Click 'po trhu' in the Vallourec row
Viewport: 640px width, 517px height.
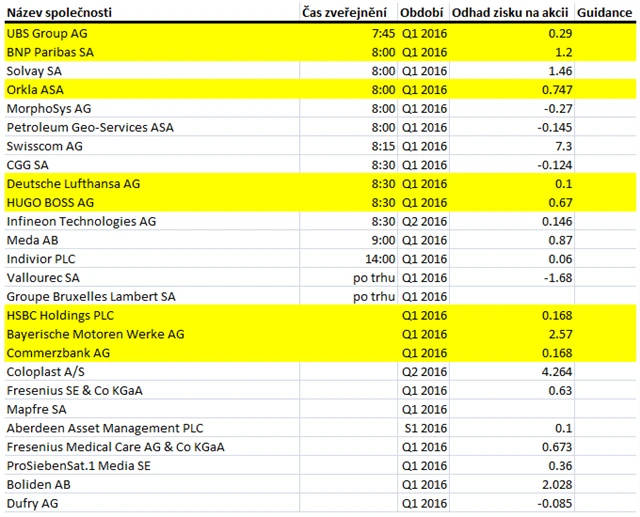374,277
